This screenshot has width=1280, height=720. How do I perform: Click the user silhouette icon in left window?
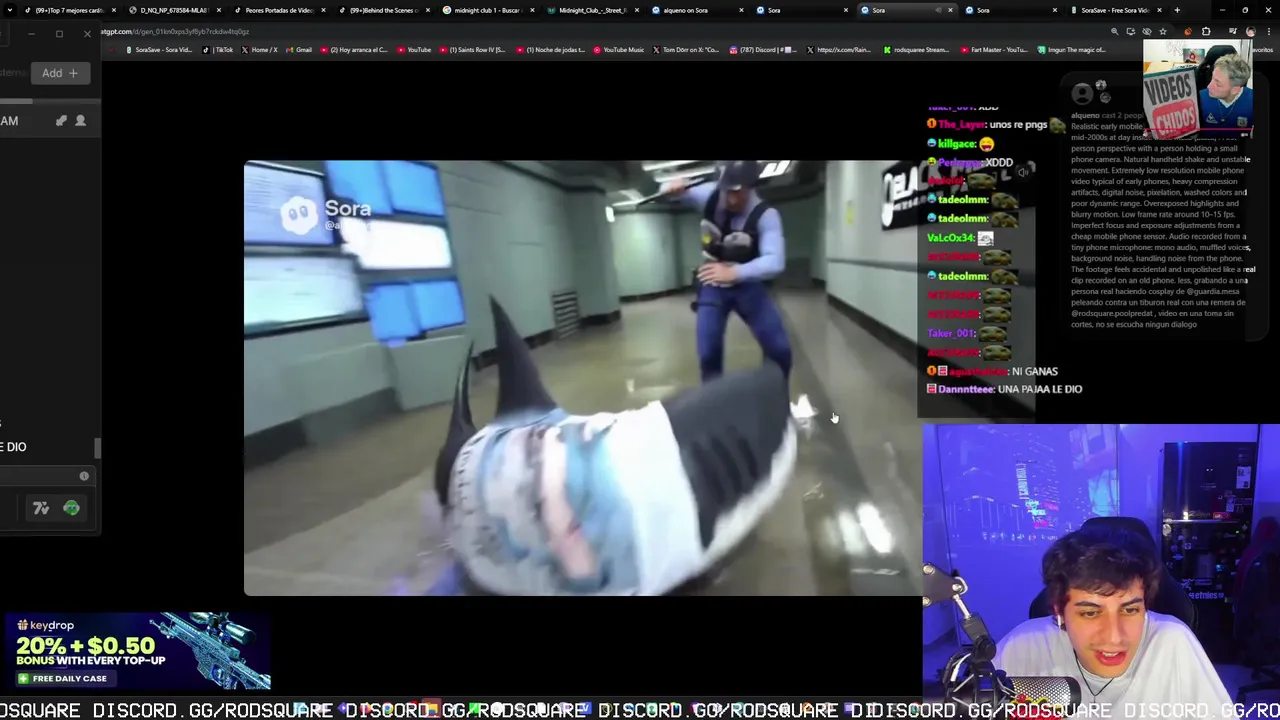pos(81,121)
